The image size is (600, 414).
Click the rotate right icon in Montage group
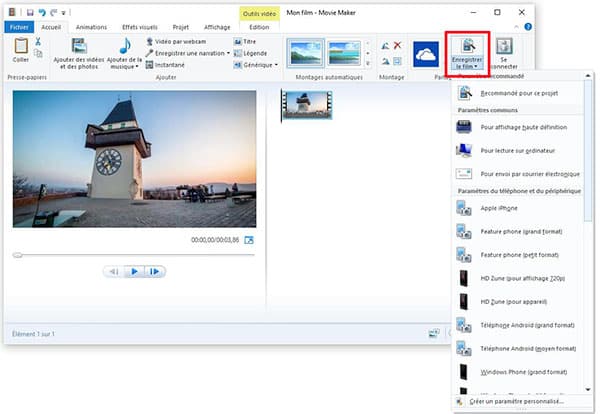(x=386, y=61)
